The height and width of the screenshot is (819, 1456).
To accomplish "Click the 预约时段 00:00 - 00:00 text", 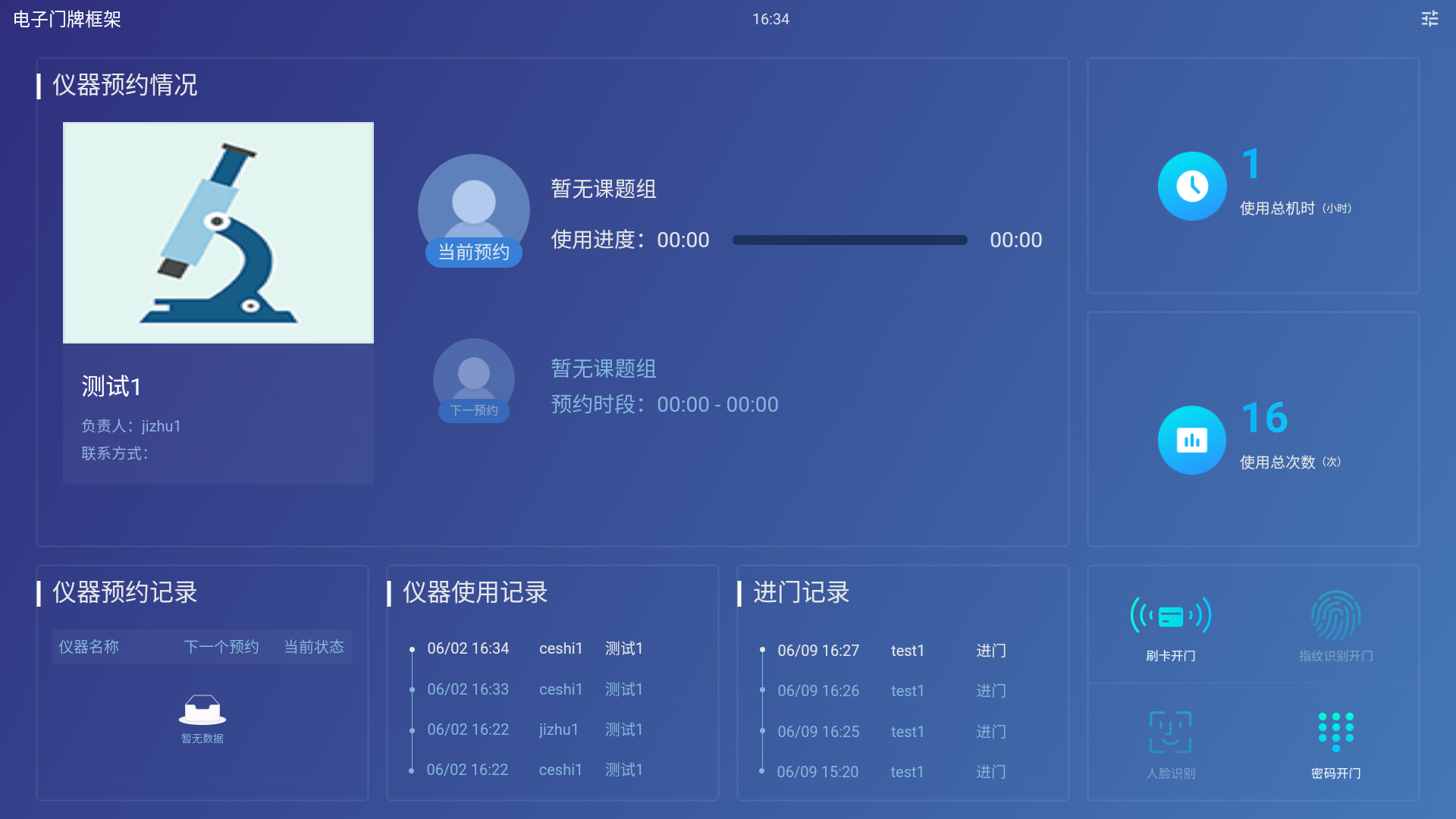I will [x=665, y=404].
